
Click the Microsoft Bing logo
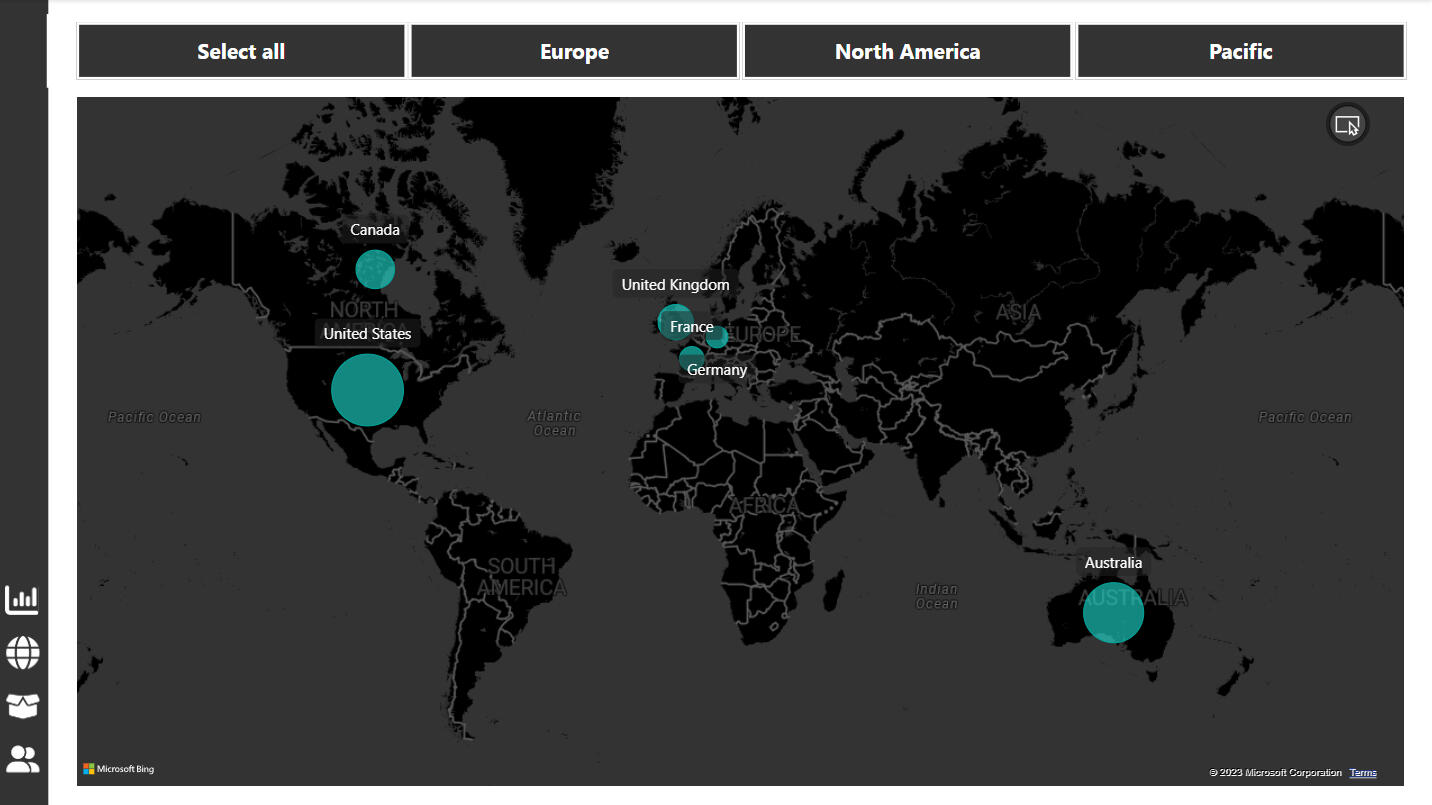119,769
